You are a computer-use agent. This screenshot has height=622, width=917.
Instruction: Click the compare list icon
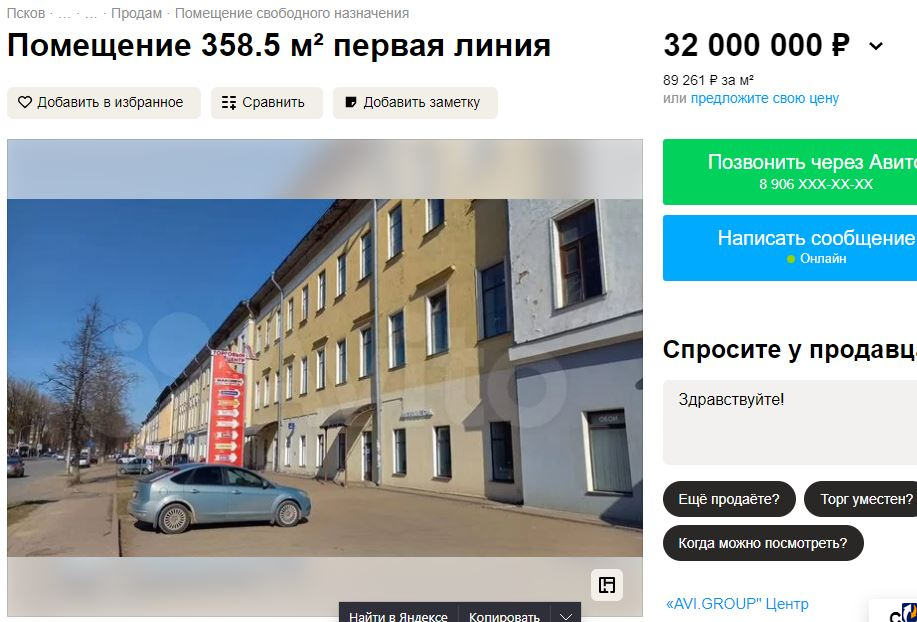229,103
